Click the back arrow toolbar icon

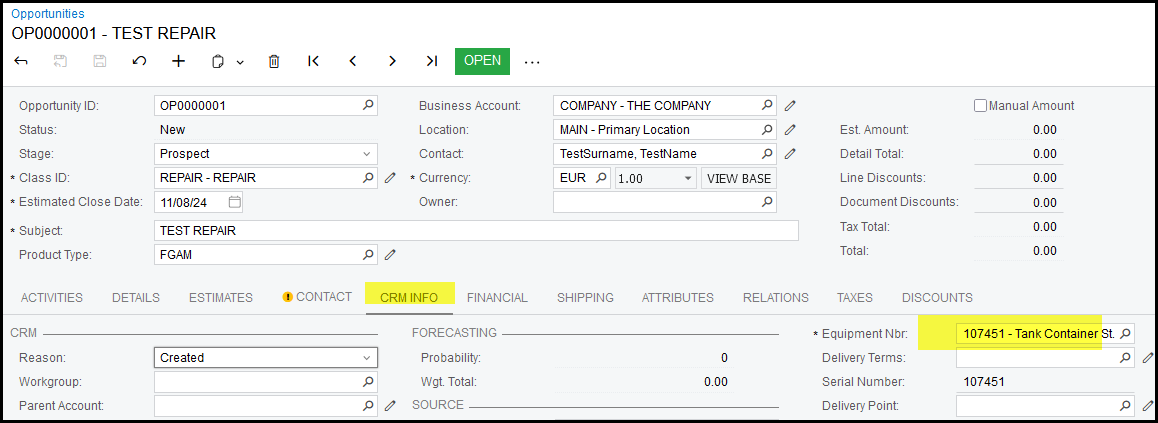[21, 61]
